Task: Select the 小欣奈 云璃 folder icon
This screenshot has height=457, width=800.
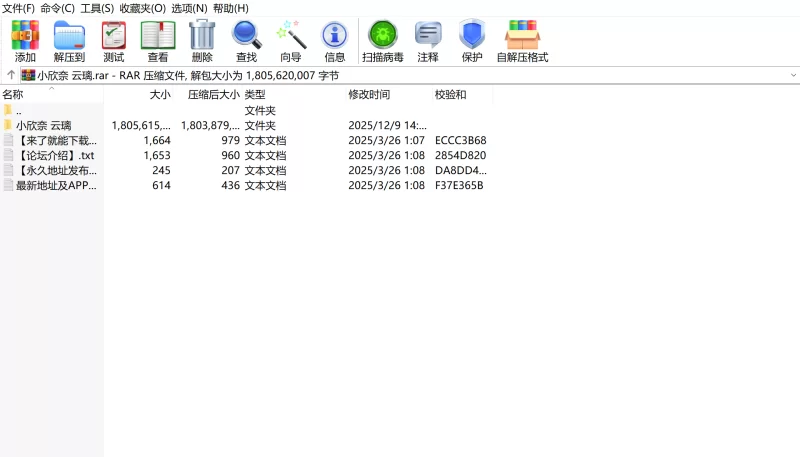Action: pyautogui.click(x=8, y=125)
